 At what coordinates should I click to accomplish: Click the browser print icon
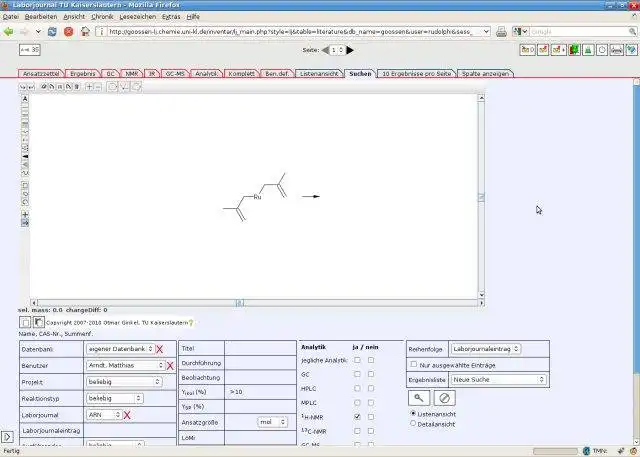(x=501, y=31)
